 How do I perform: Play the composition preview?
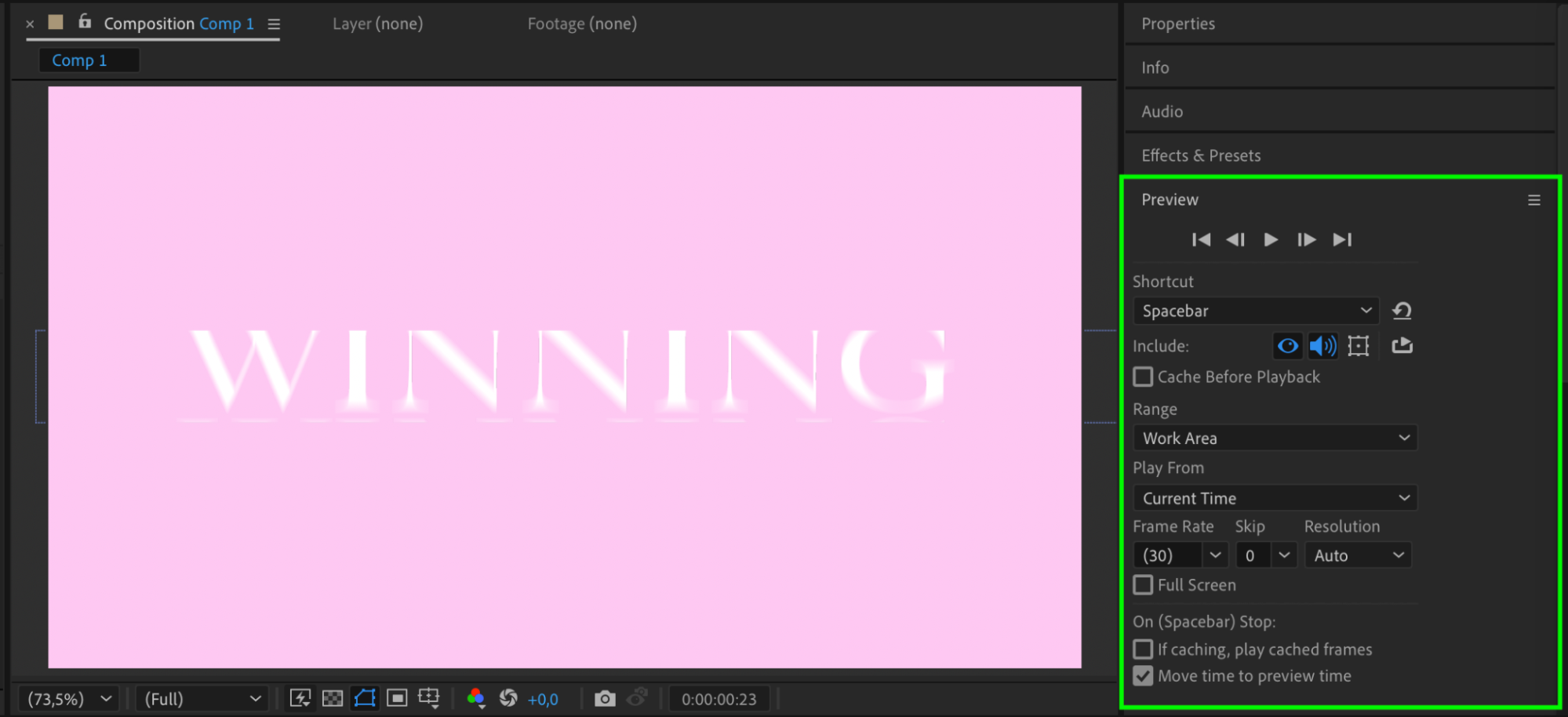coord(1271,239)
